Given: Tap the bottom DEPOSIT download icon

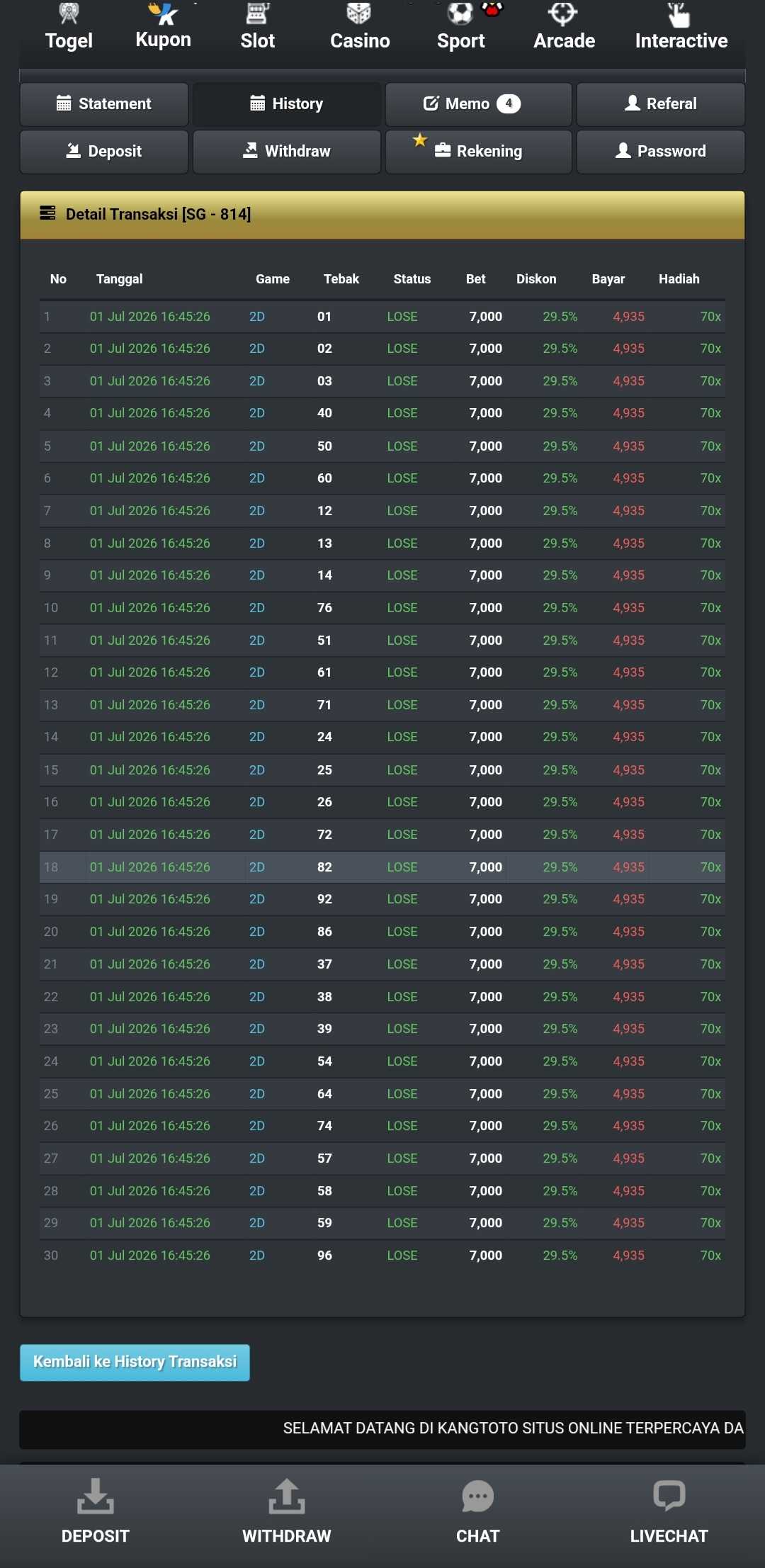Looking at the screenshot, I should [95, 1496].
